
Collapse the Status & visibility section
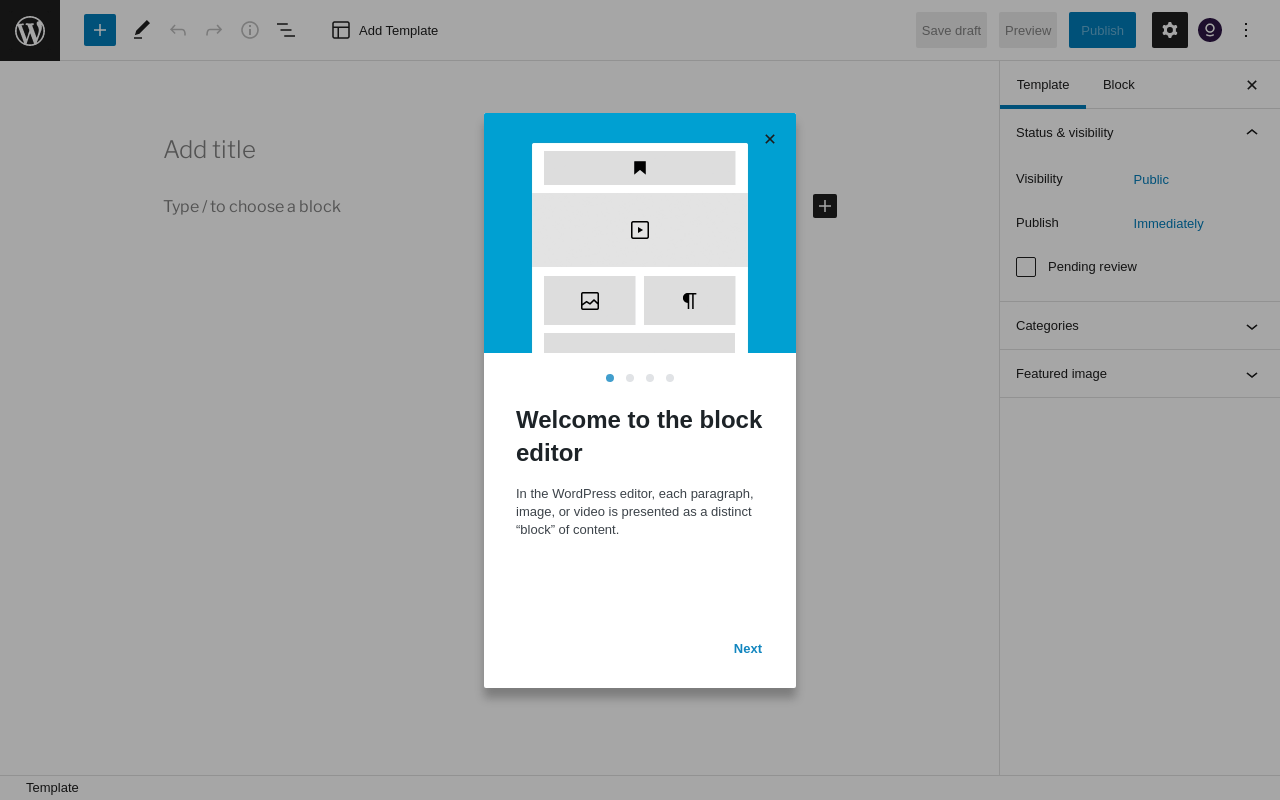pyautogui.click(x=1140, y=133)
